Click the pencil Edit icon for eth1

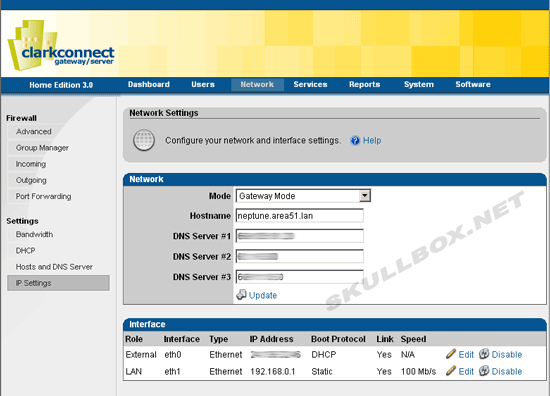(451, 371)
